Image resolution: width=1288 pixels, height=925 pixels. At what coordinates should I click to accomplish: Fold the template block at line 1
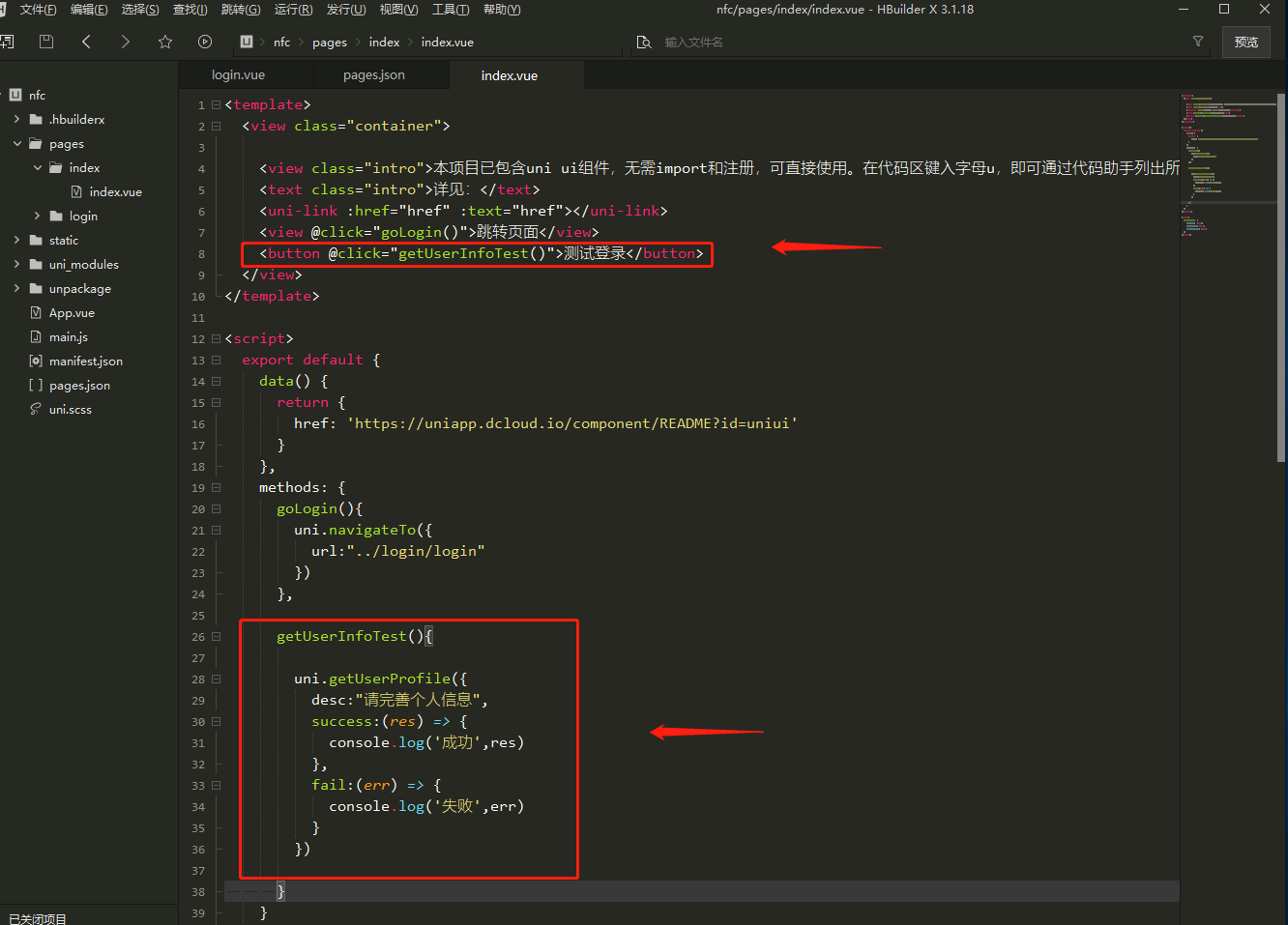click(x=217, y=104)
